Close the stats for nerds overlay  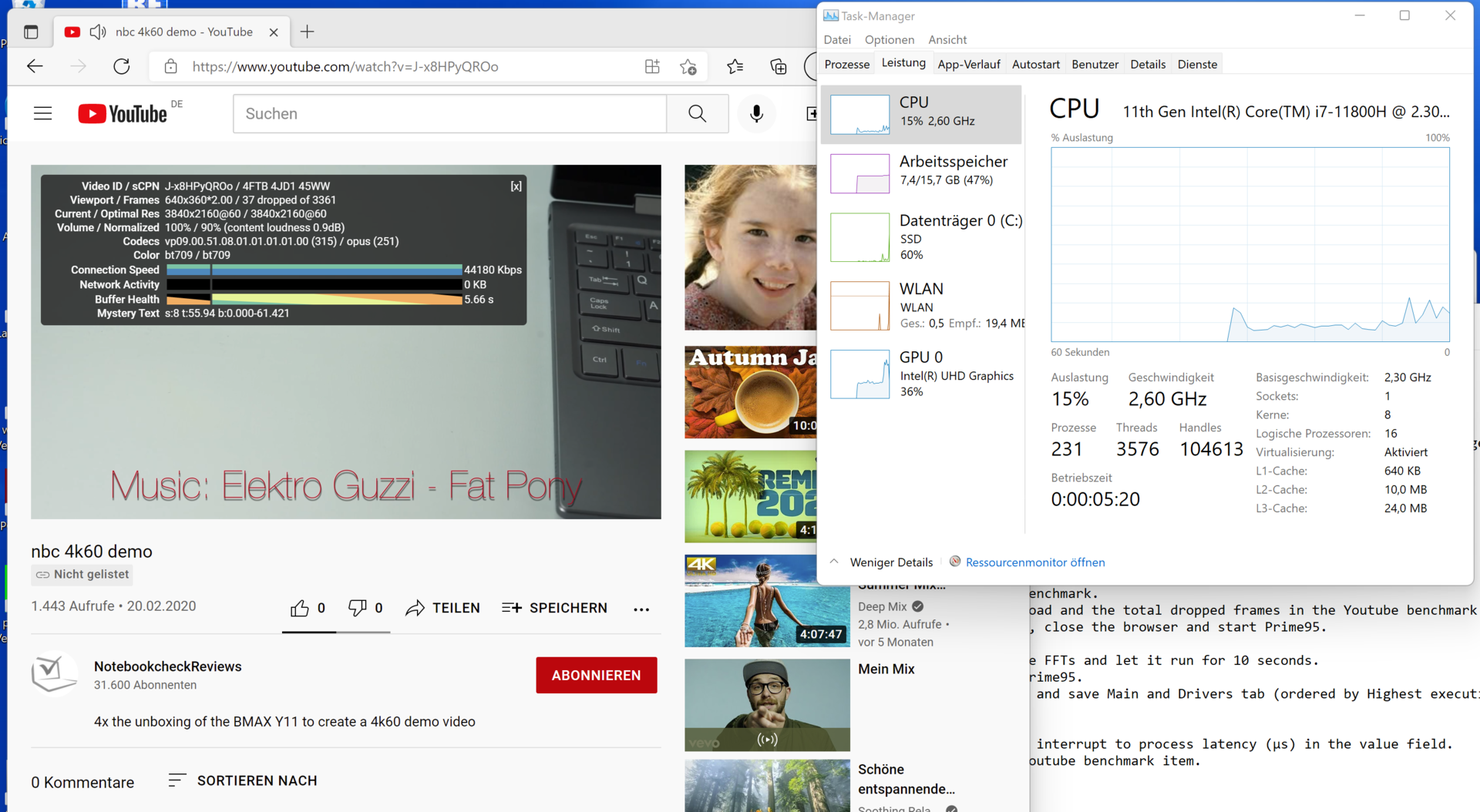[516, 186]
